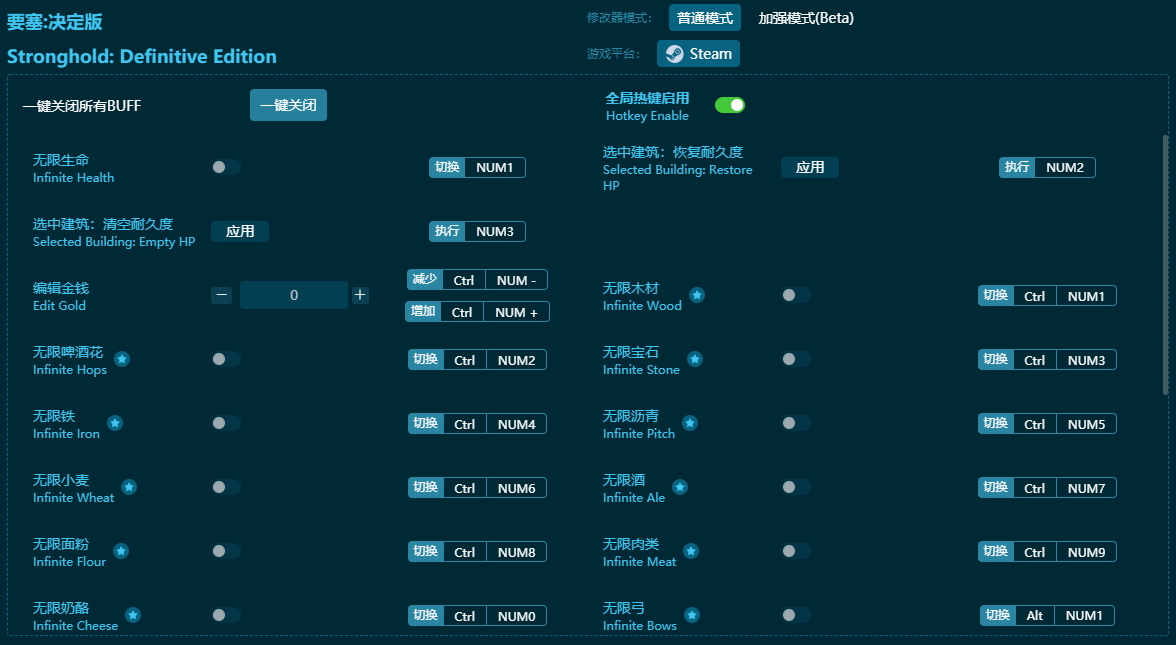Click the star icon next to Infinite Pitch

(x=690, y=423)
